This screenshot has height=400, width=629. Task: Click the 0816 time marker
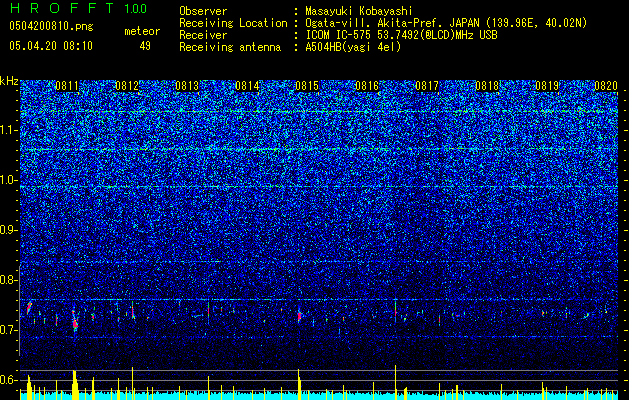(x=367, y=86)
